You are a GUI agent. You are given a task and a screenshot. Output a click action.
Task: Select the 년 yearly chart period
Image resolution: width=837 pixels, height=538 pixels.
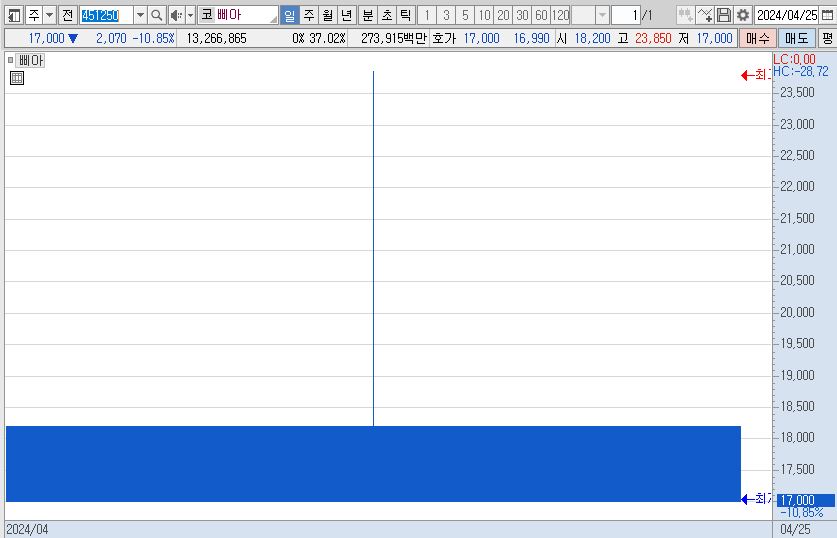(x=346, y=15)
